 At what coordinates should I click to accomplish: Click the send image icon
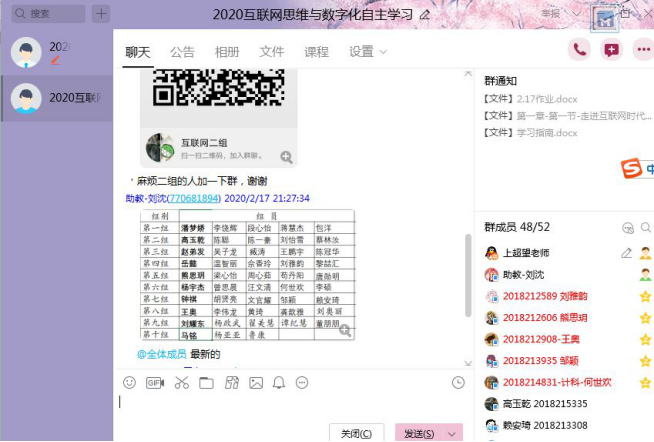pos(256,383)
